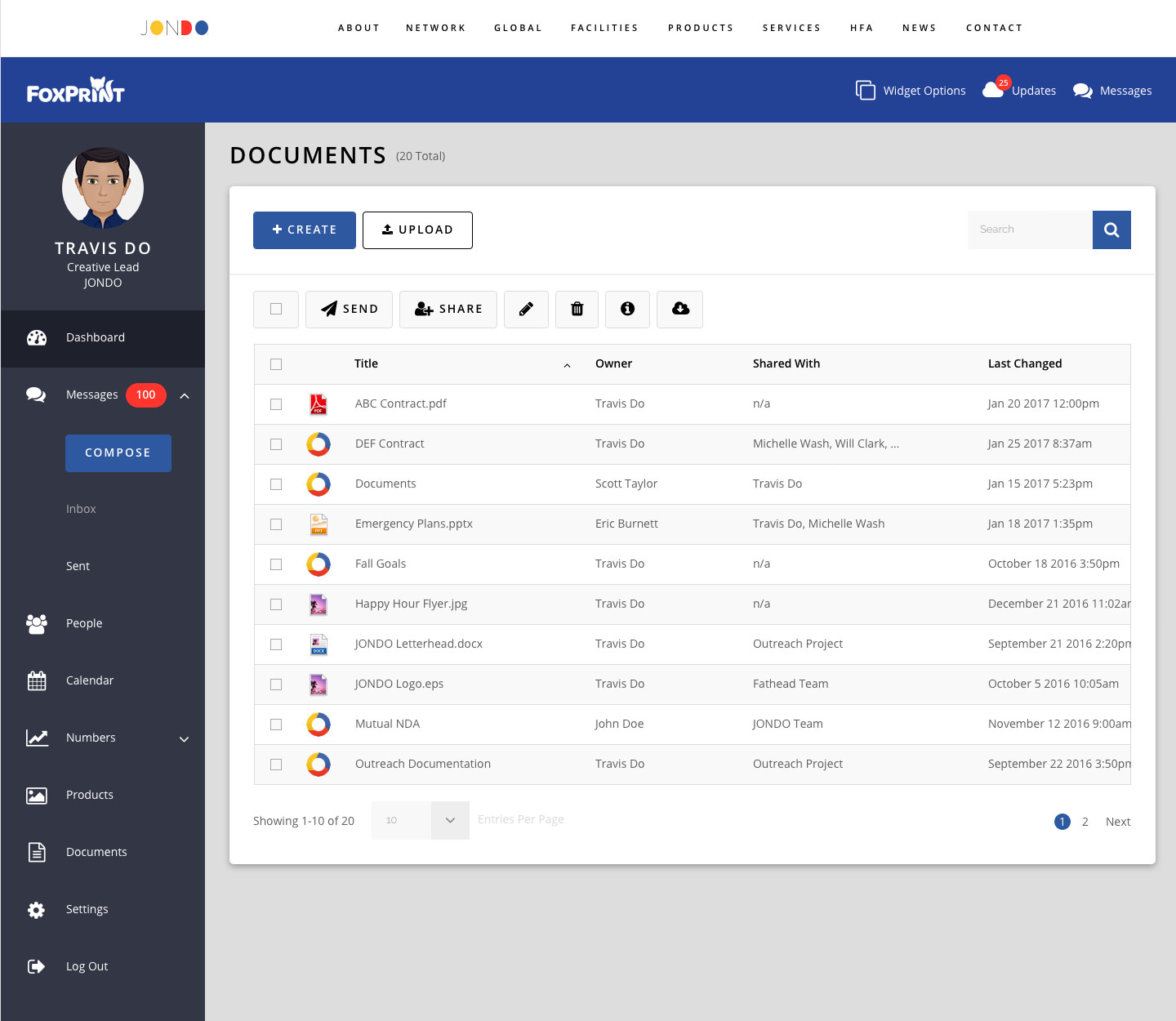Image resolution: width=1176 pixels, height=1021 pixels.
Task: Click the ABC Contract.pdf file icon
Action: 318,404
